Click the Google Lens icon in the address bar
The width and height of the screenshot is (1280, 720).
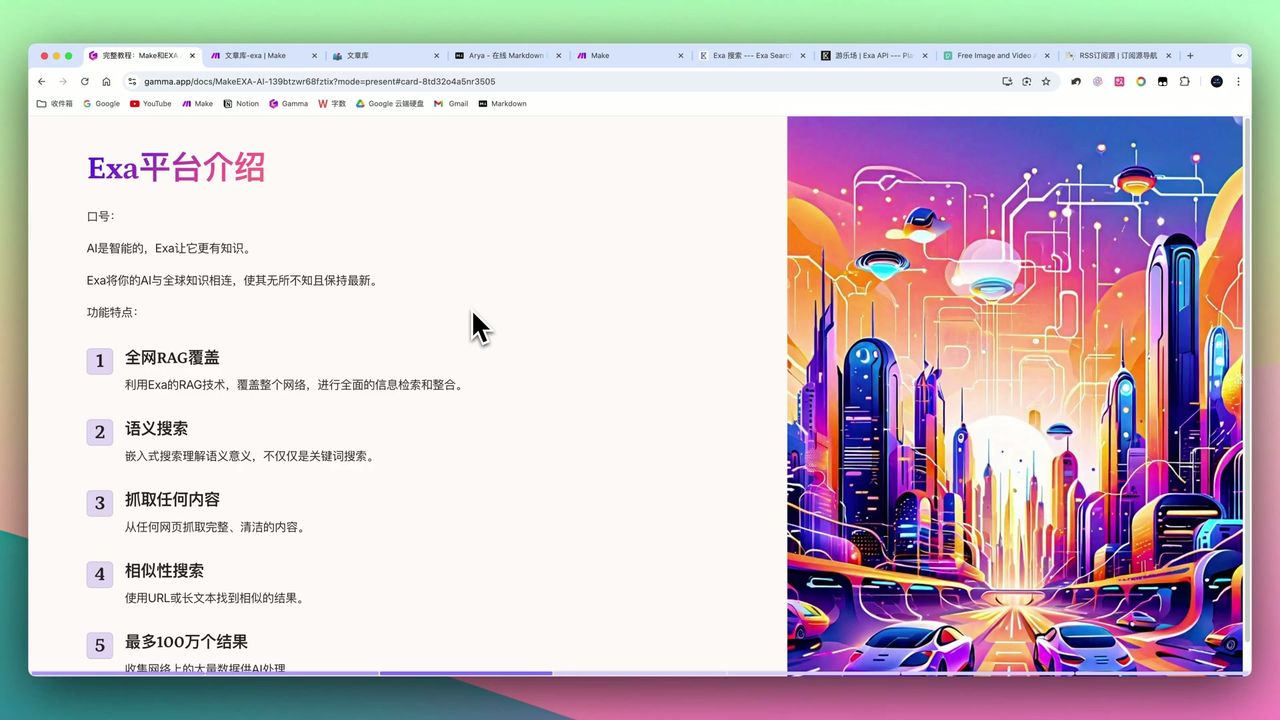tap(1026, 81)
